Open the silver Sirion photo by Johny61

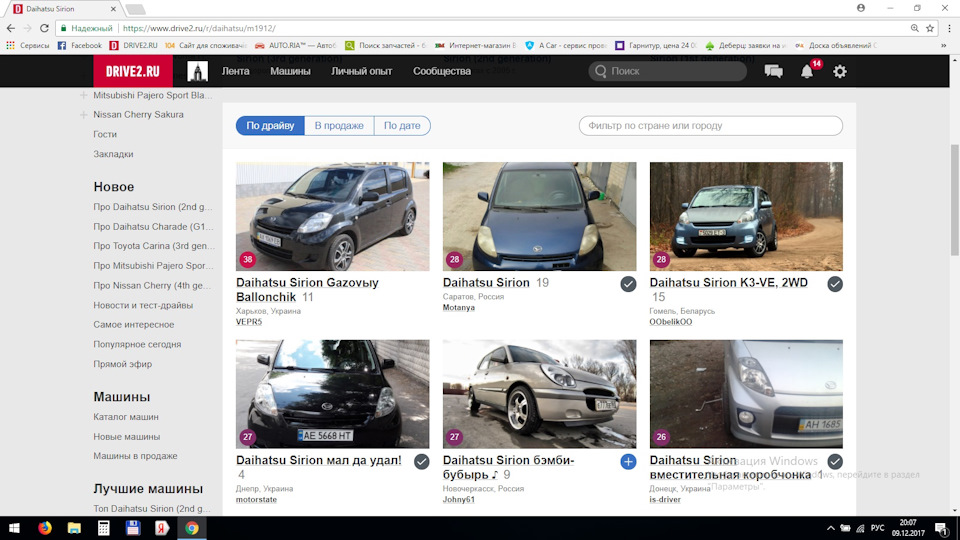tap(539, 394)
